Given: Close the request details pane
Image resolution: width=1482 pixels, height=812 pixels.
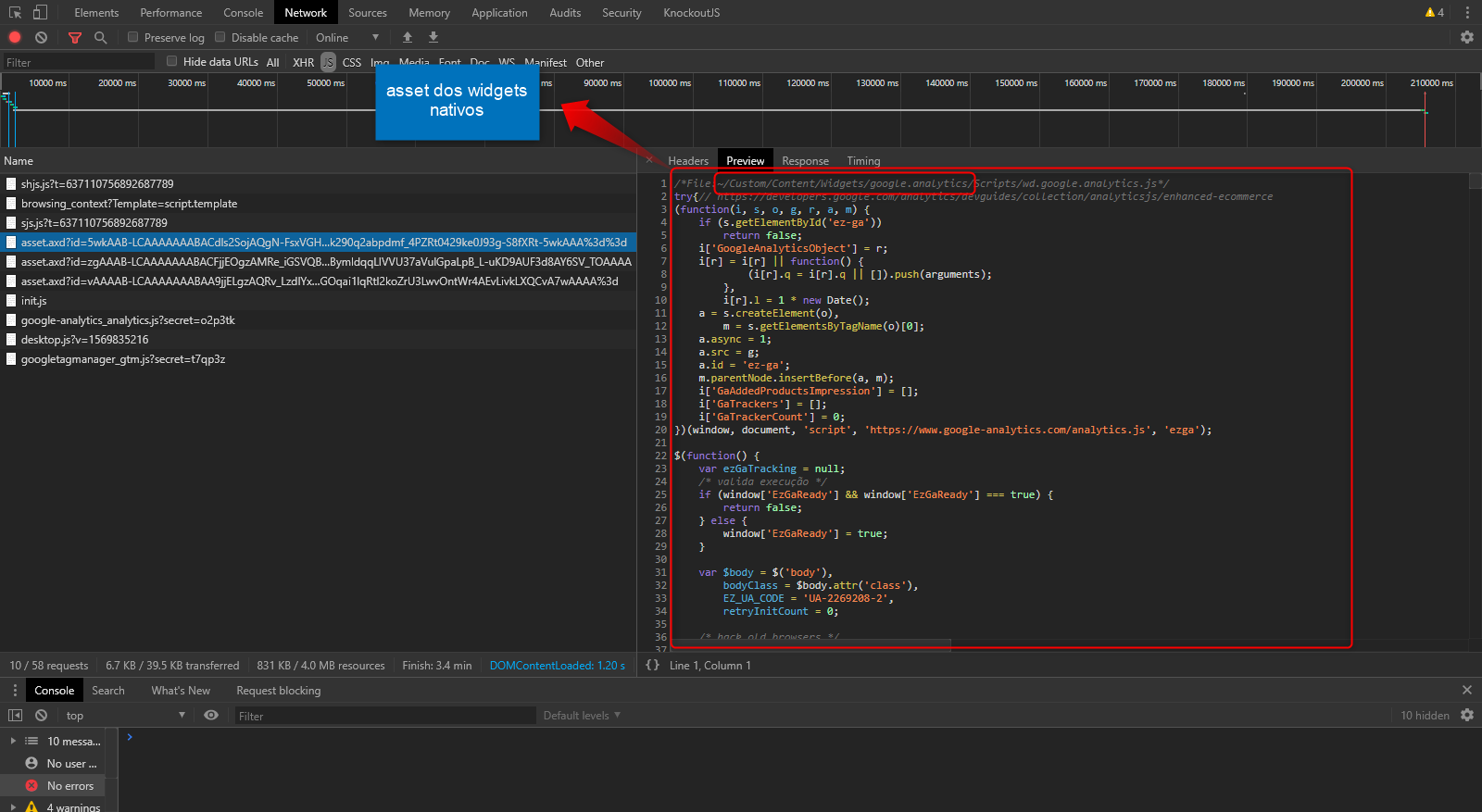Looking at the screenshot, I should click(649, 160).
